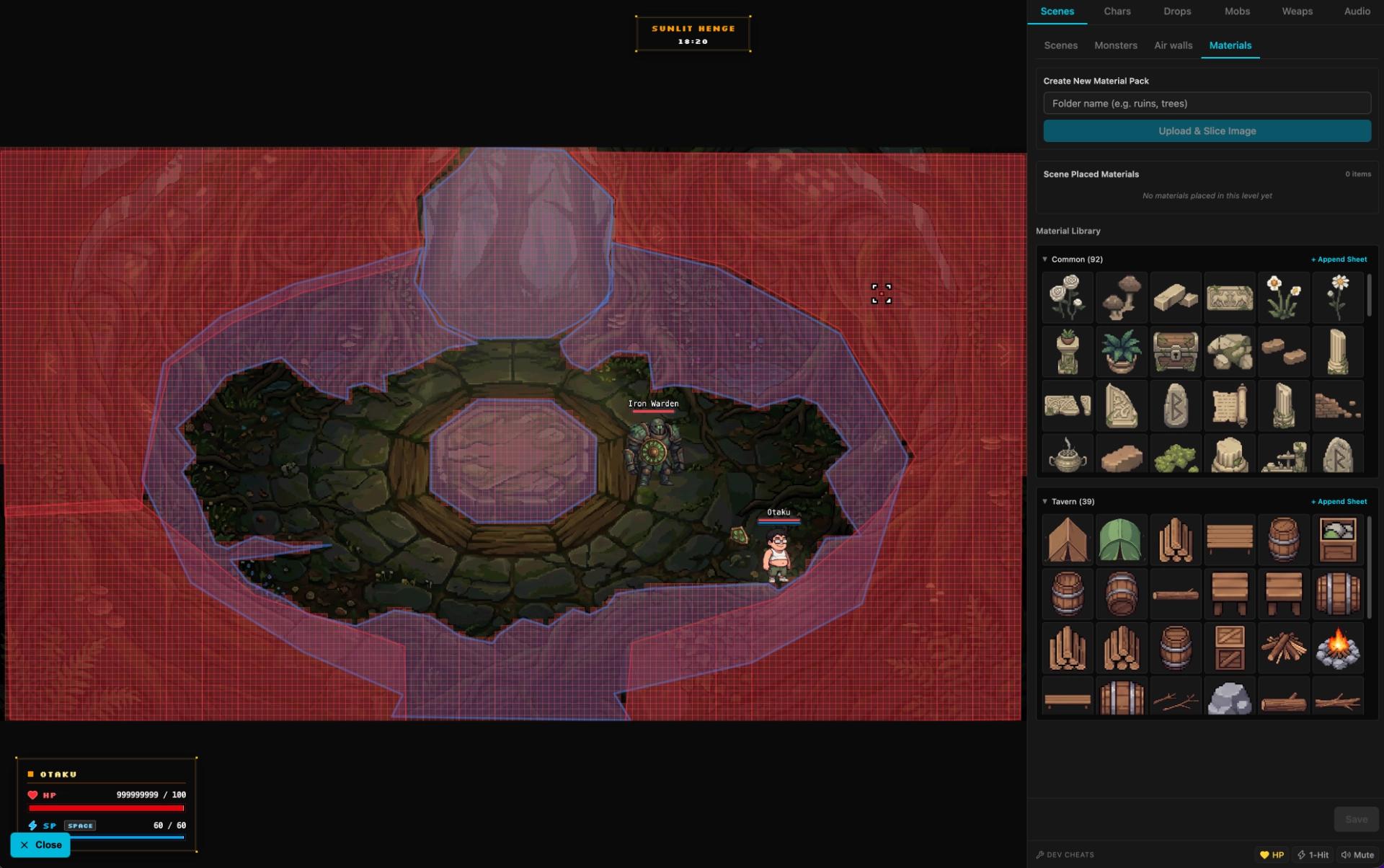Viewport: 1384px width, 868px height.
Task: Select the wooden crate material
Action: (x=1230, y=647)
